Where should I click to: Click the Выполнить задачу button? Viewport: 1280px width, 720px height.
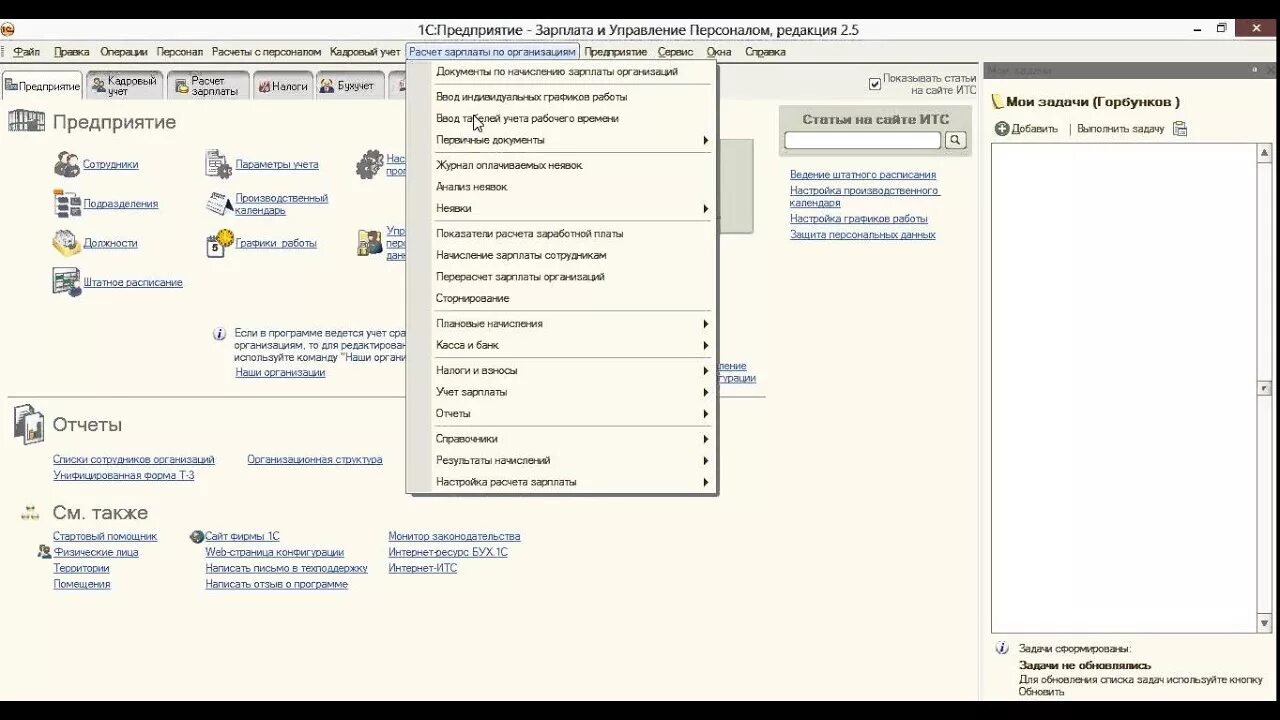click(1120, 129)
